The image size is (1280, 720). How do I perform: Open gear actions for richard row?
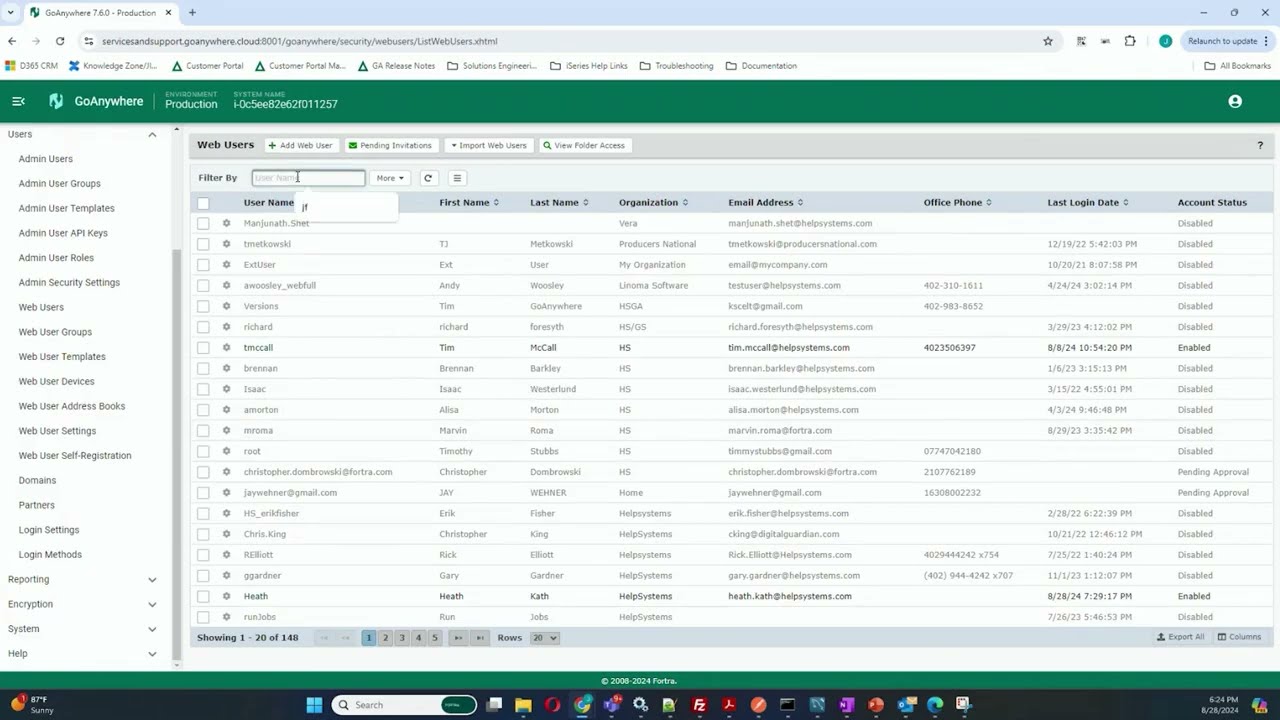pyautogui.click(x=226, y=327)
